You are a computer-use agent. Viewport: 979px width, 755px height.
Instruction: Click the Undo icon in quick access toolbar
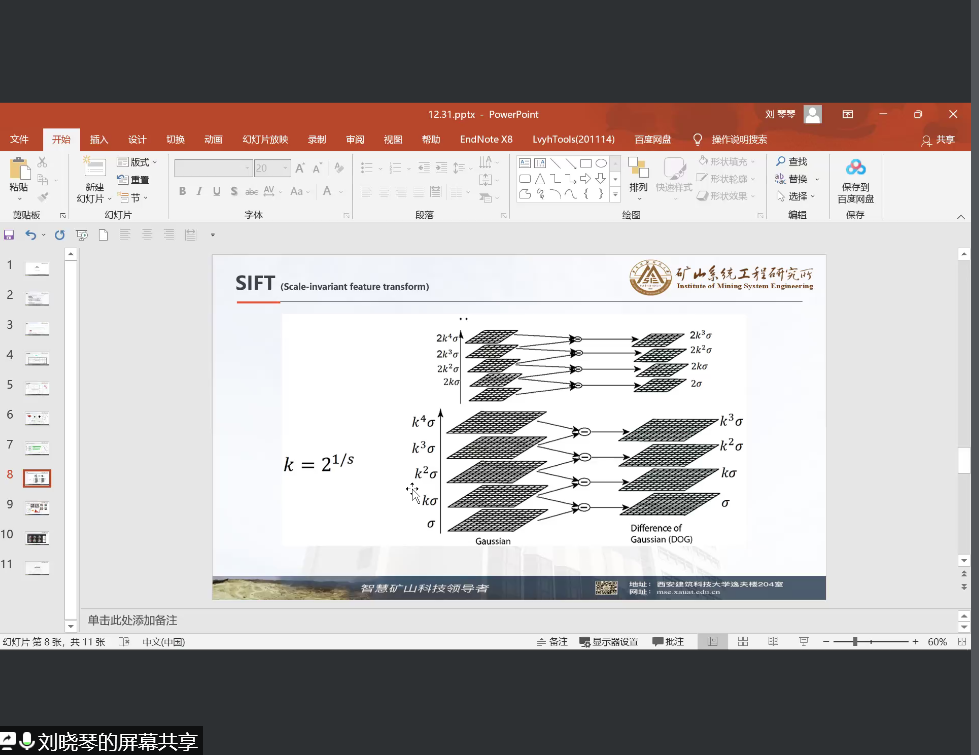(x=31, y=235)
